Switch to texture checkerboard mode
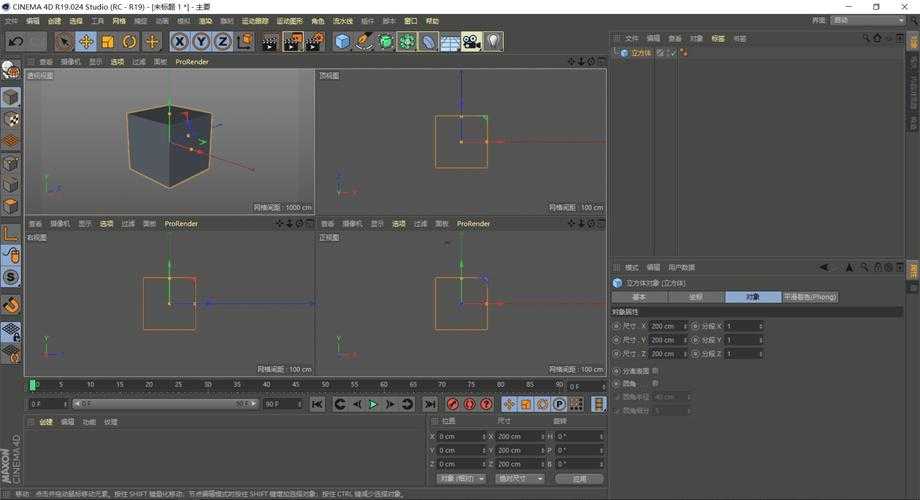Viewport: 920px width, 500px height. pos(11,120)
